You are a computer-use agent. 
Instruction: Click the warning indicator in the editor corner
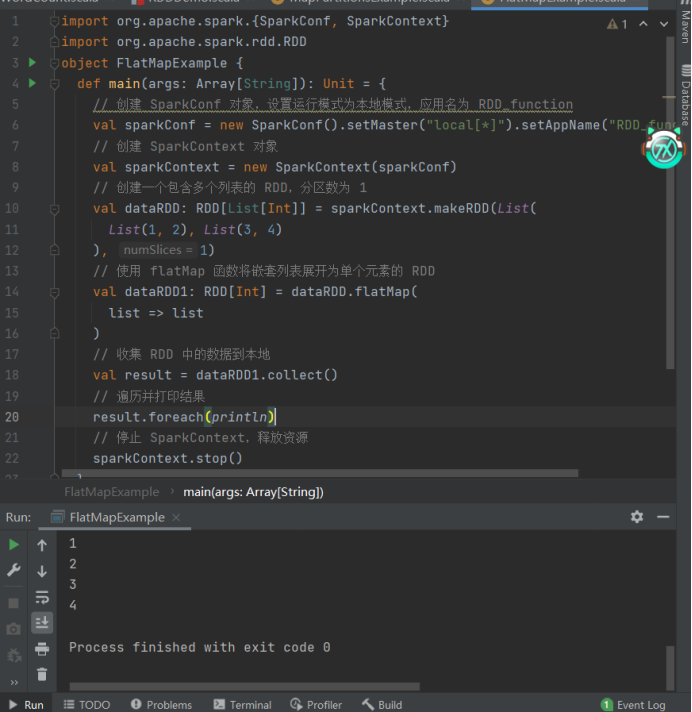[617, 24]
